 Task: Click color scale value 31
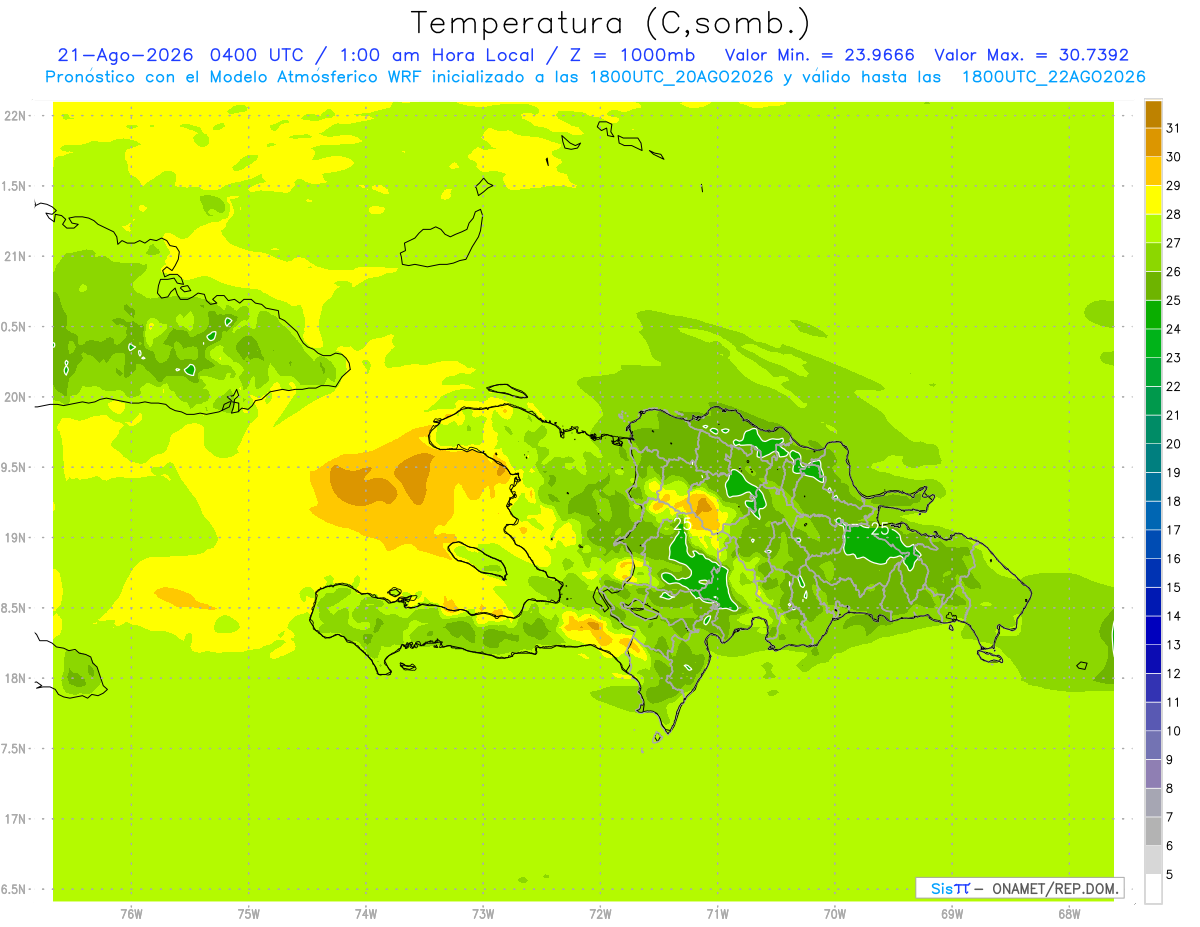pos(1173,128)
